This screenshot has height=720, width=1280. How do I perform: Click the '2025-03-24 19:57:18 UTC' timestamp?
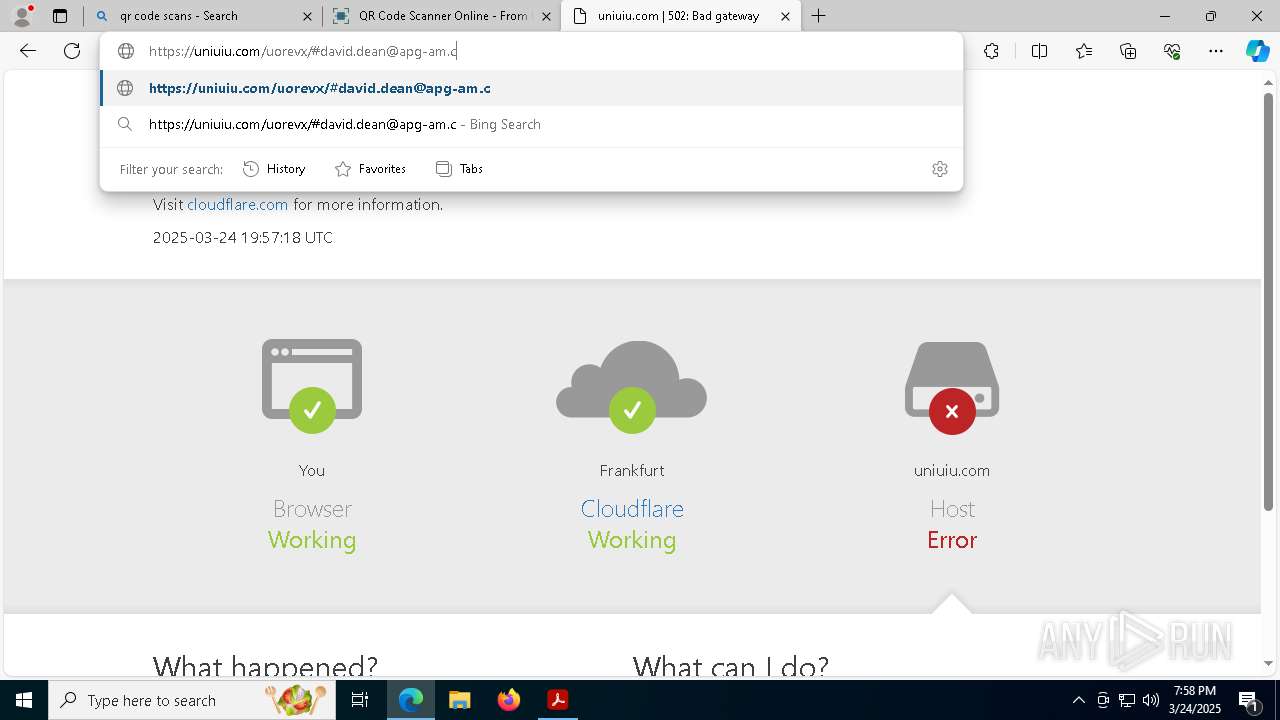[x=243, y=237]
